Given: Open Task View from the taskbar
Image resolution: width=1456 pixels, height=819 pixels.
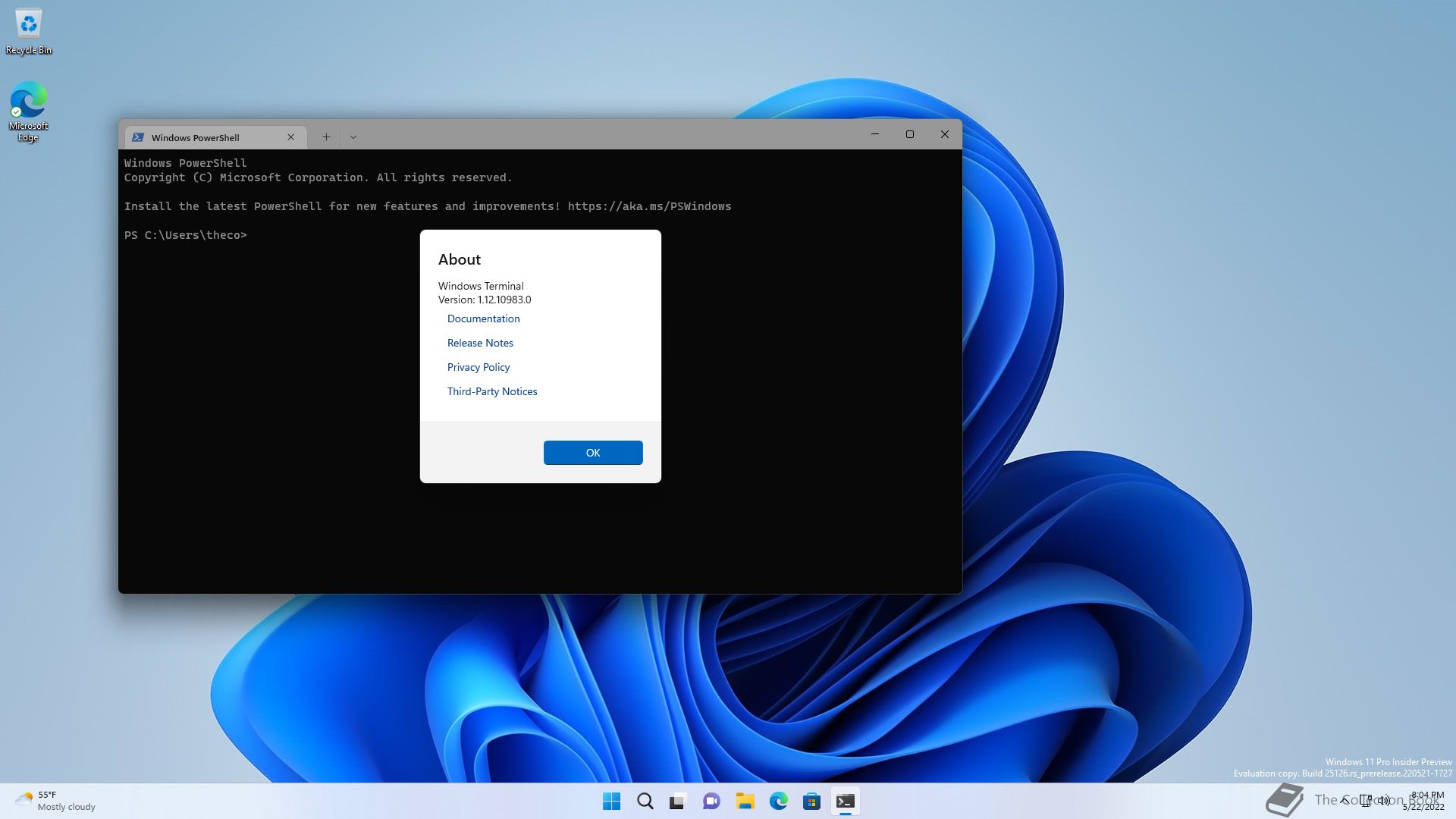Looking at the screenshot, I should click(x=678, y=801).
